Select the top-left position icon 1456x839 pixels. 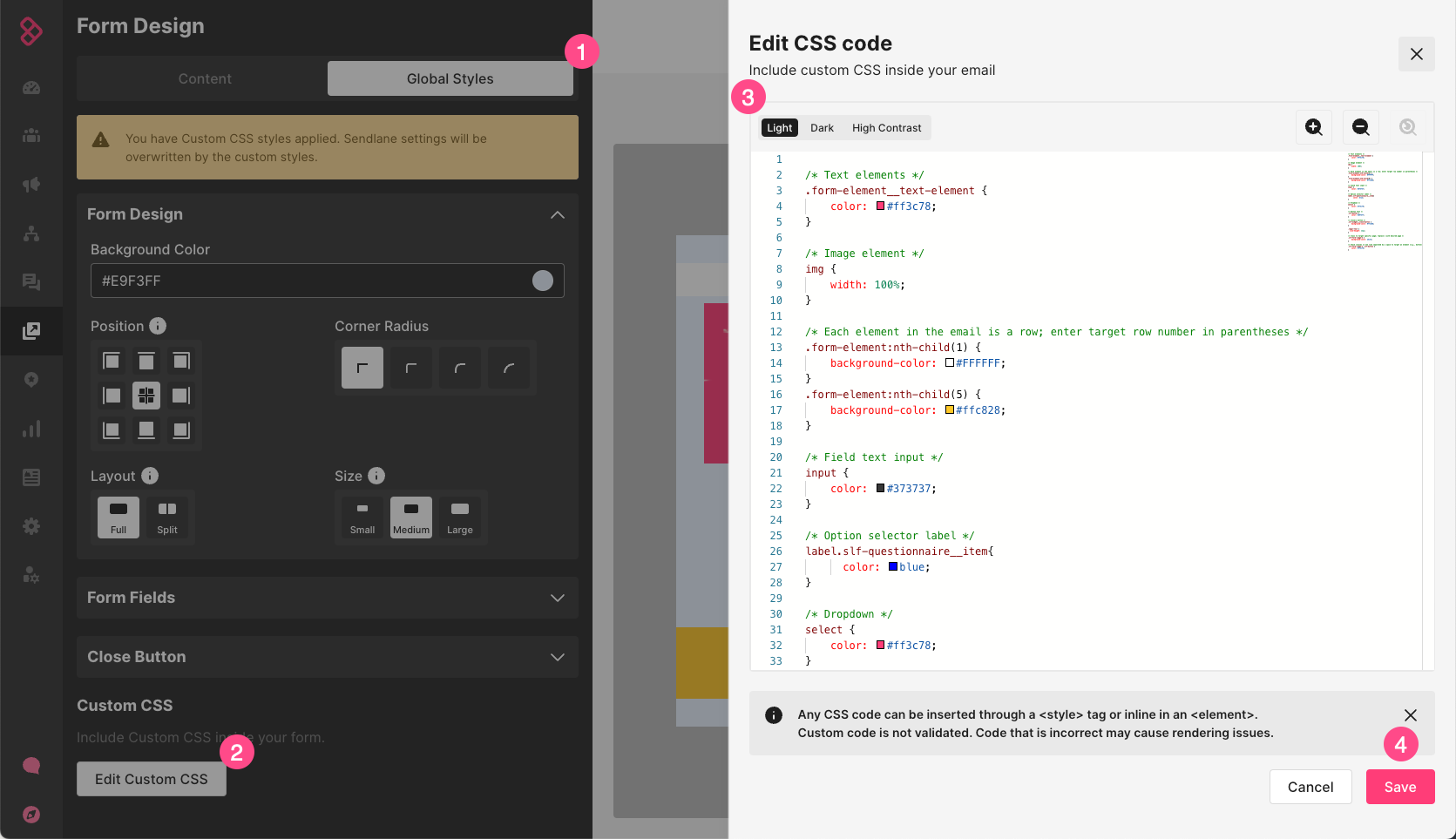click(112, 361)
